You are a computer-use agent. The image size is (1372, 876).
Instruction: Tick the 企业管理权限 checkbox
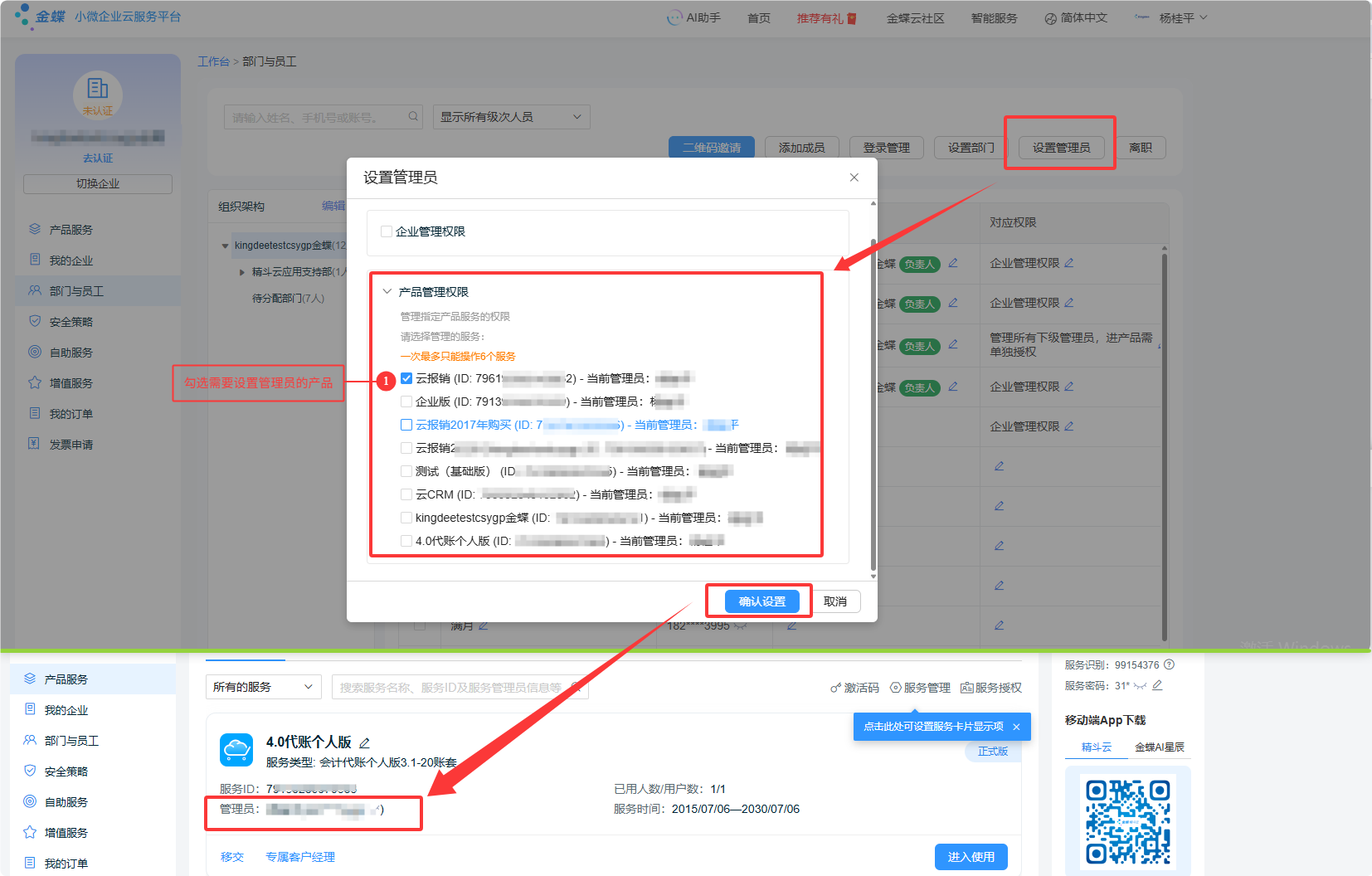point(387,231)
